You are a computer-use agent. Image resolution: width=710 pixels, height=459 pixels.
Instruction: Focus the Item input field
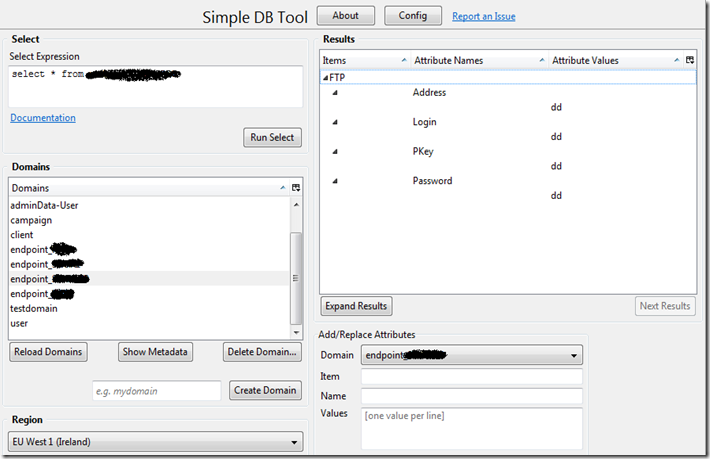coord(472,377)
